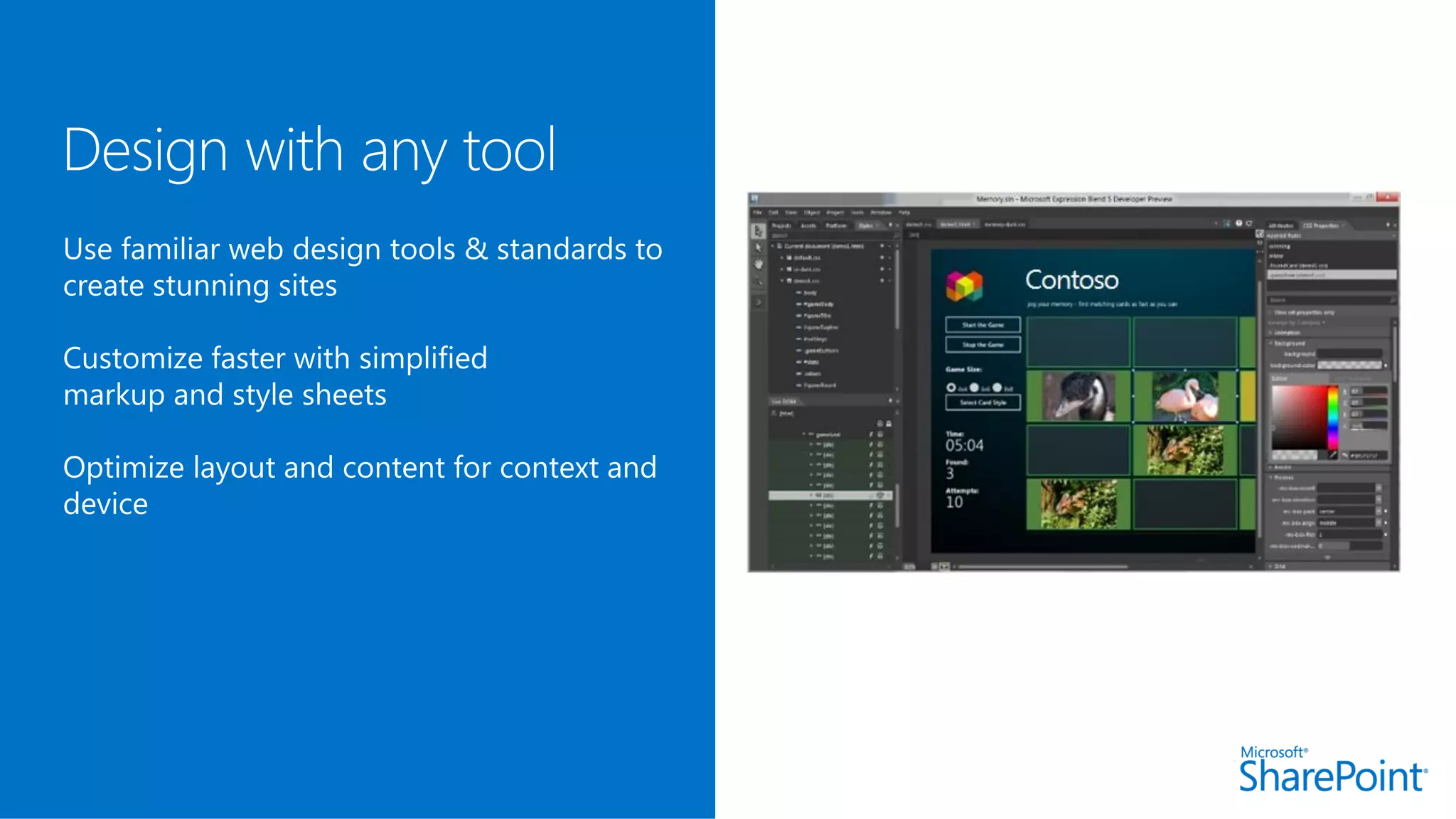Click the Start the Game button
1456x819 pixels.
(x=983, y=325)
